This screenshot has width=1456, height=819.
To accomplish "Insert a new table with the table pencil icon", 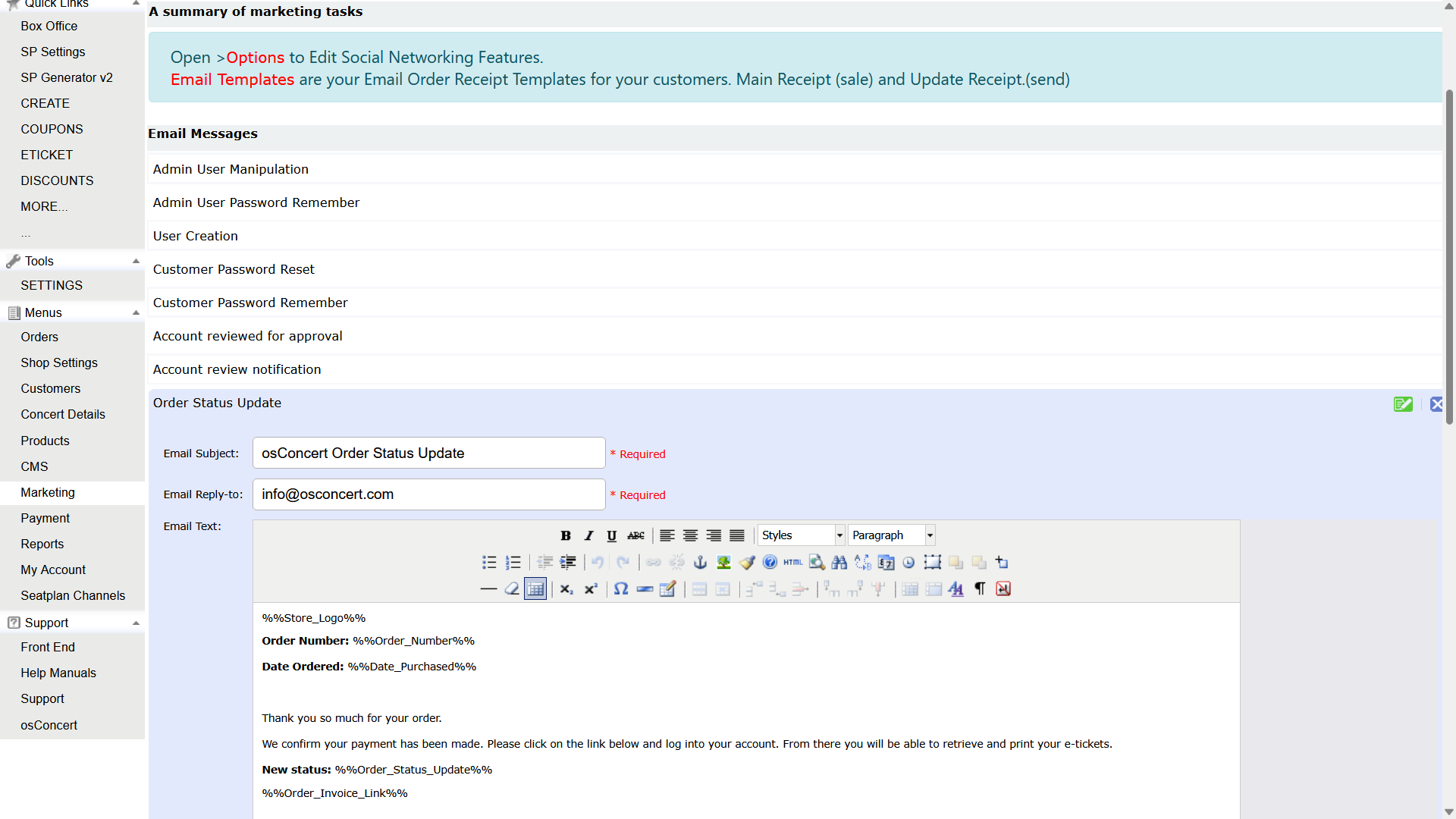I will coord(668,589).
